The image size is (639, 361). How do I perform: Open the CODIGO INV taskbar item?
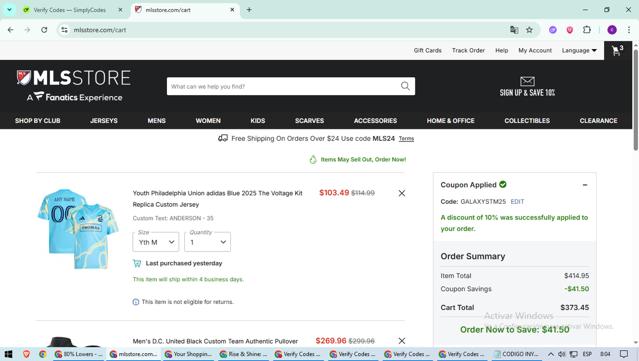pos(517,354)
